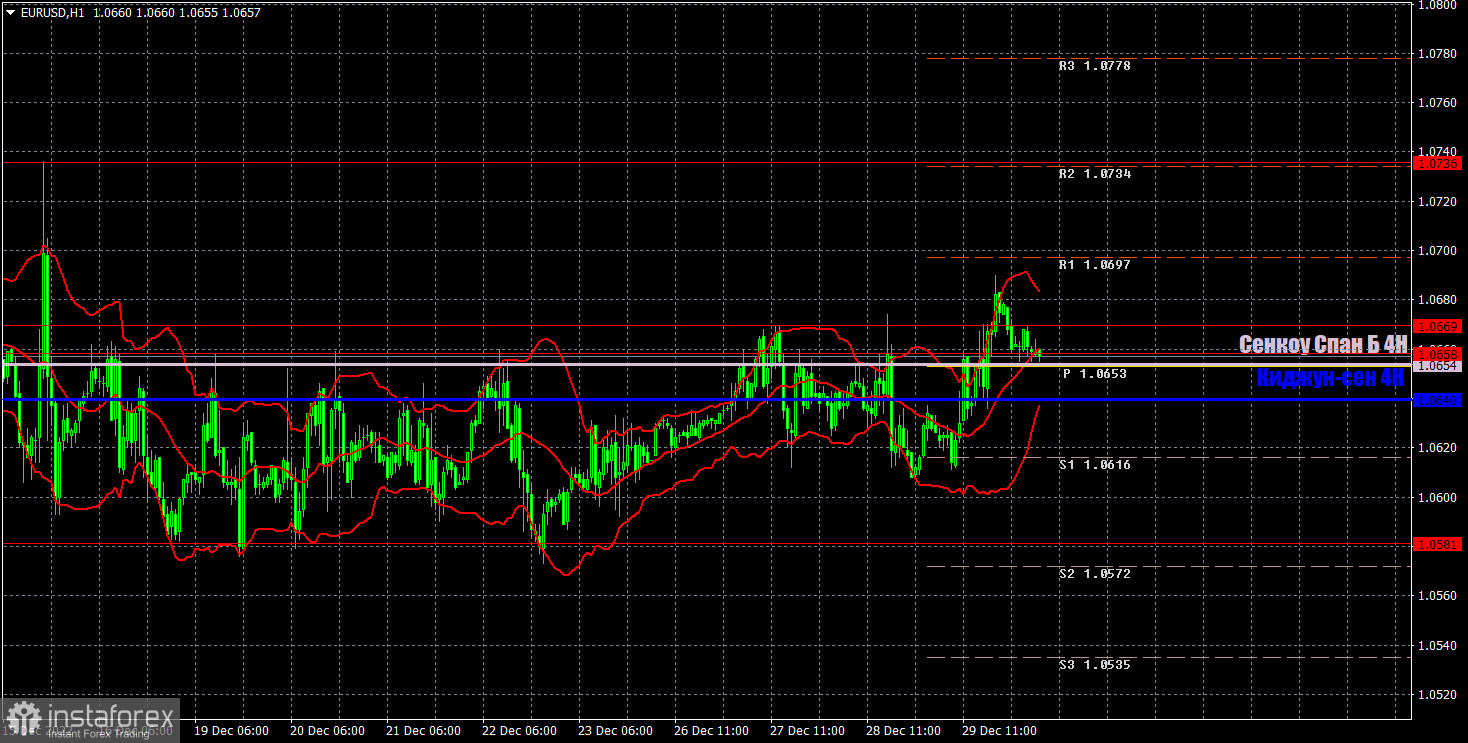Screen dimensions: 1468x743
Task: Click the 1.0760 price axis value
Action: [1438, 102]
